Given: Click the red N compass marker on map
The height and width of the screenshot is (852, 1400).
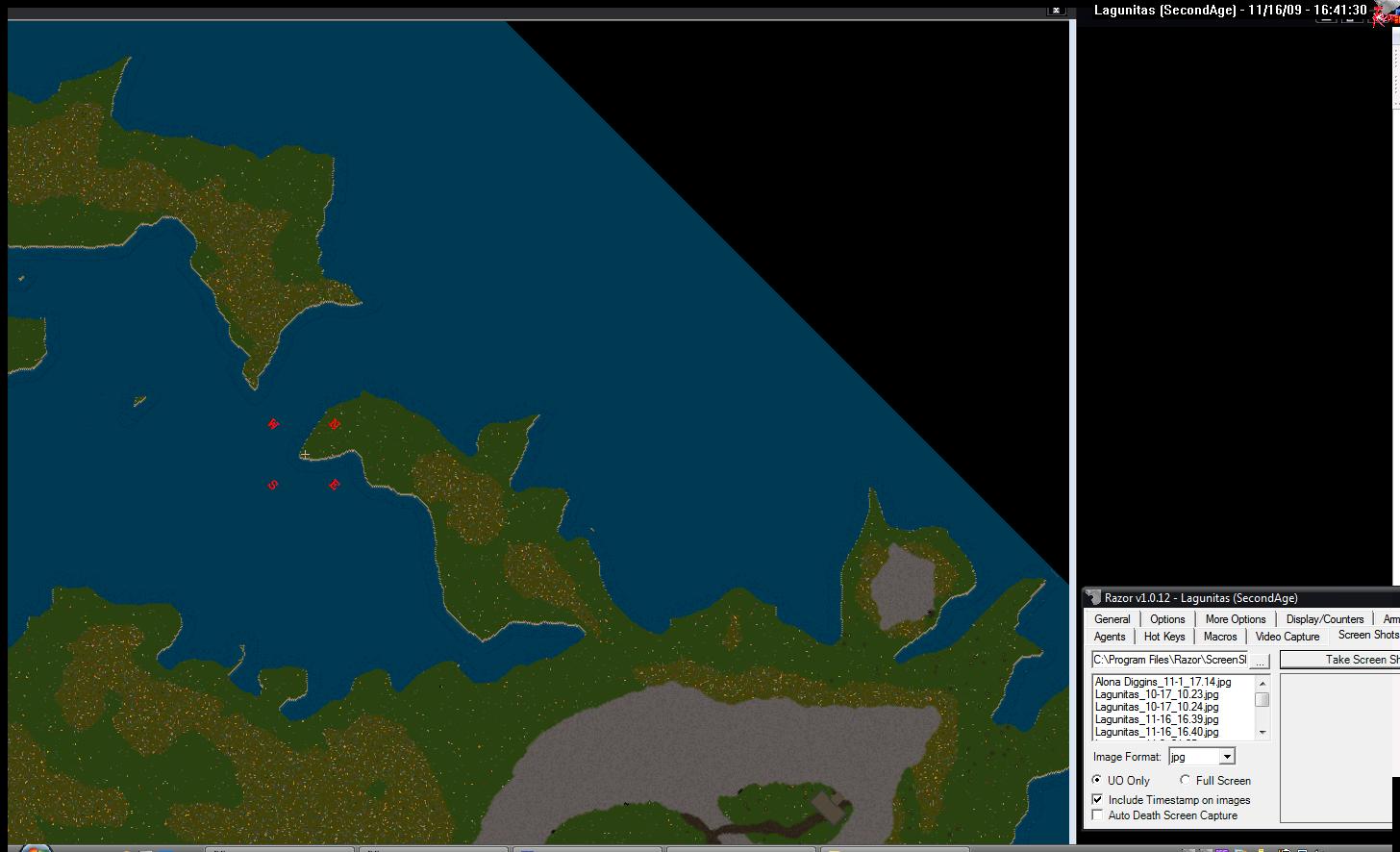Looking at the screenshot, I should pos(335,424).
